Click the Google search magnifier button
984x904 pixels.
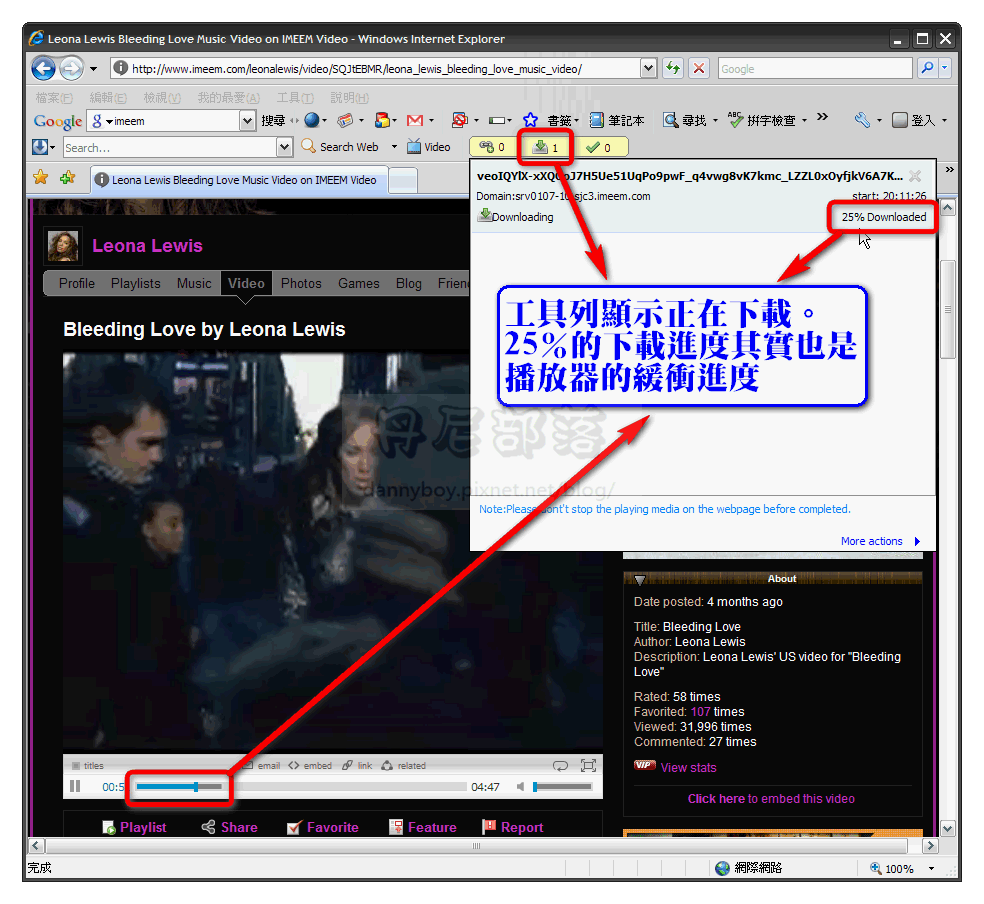[x=926, y=68]
